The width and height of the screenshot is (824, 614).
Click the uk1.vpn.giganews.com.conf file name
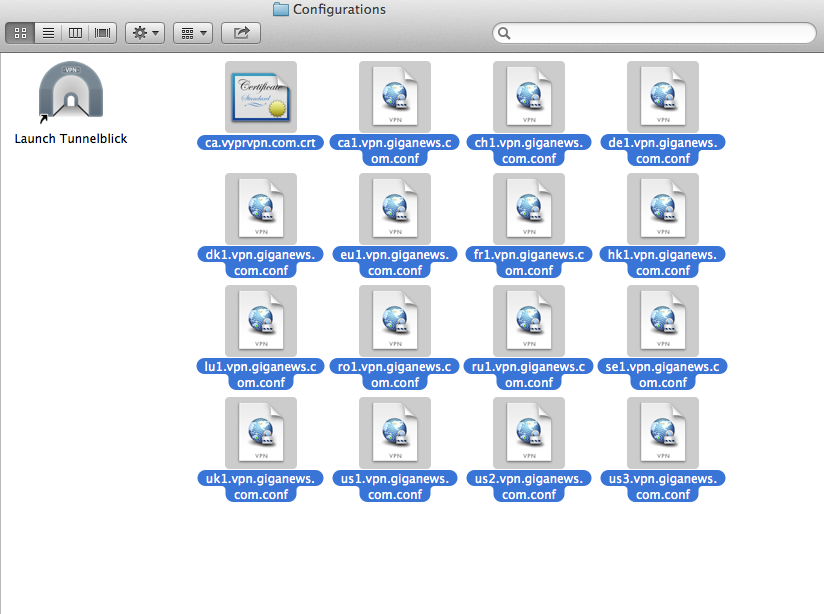click(261, 486)
